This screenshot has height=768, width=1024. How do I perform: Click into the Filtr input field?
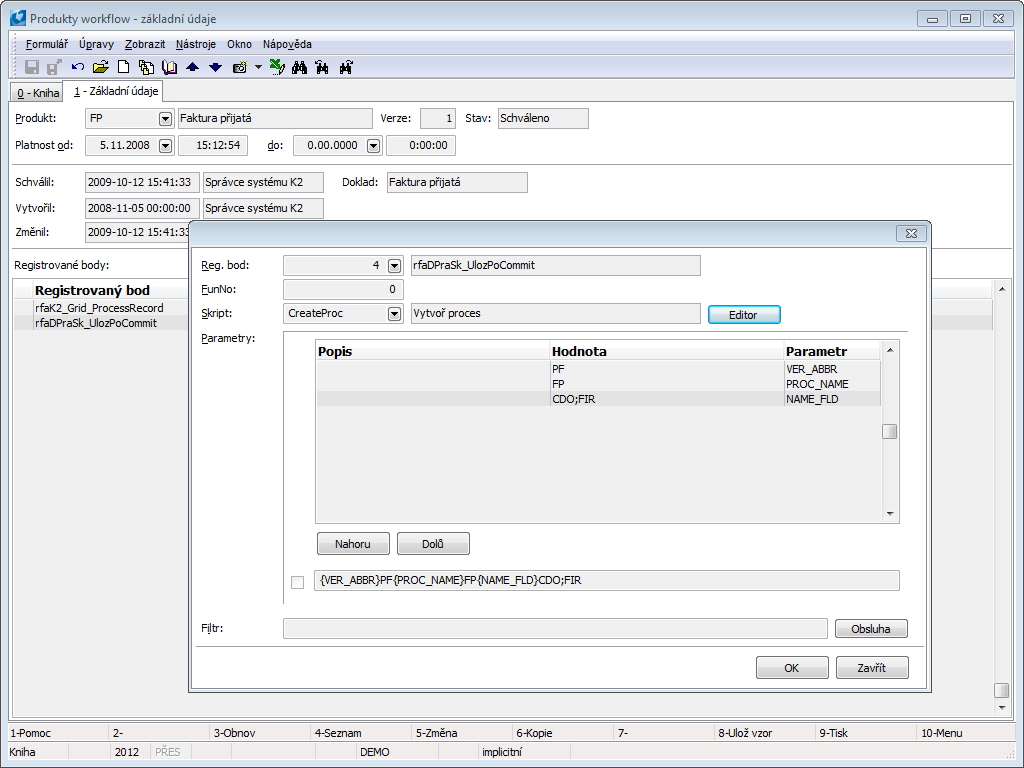[555, 629]
